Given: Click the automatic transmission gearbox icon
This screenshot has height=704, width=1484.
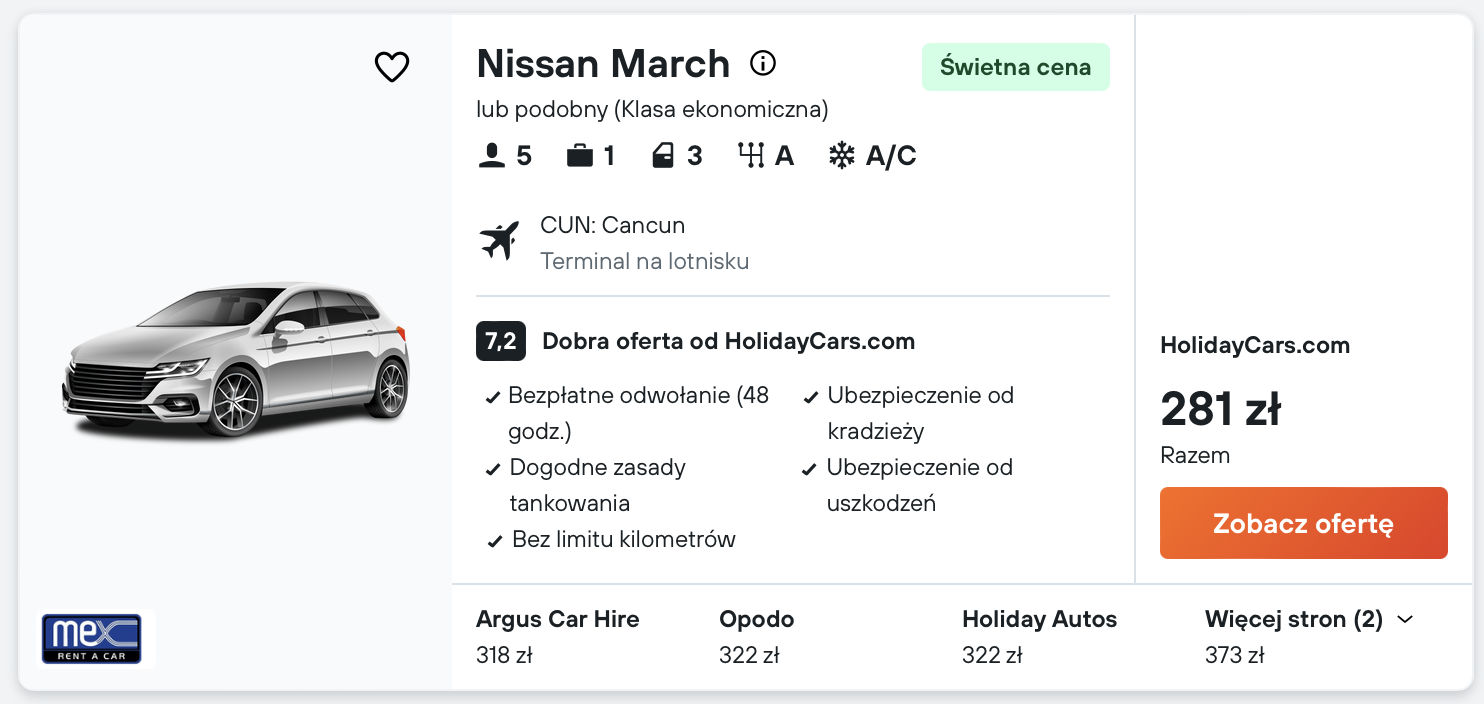Looking at the screenshot, I should 751,156.
